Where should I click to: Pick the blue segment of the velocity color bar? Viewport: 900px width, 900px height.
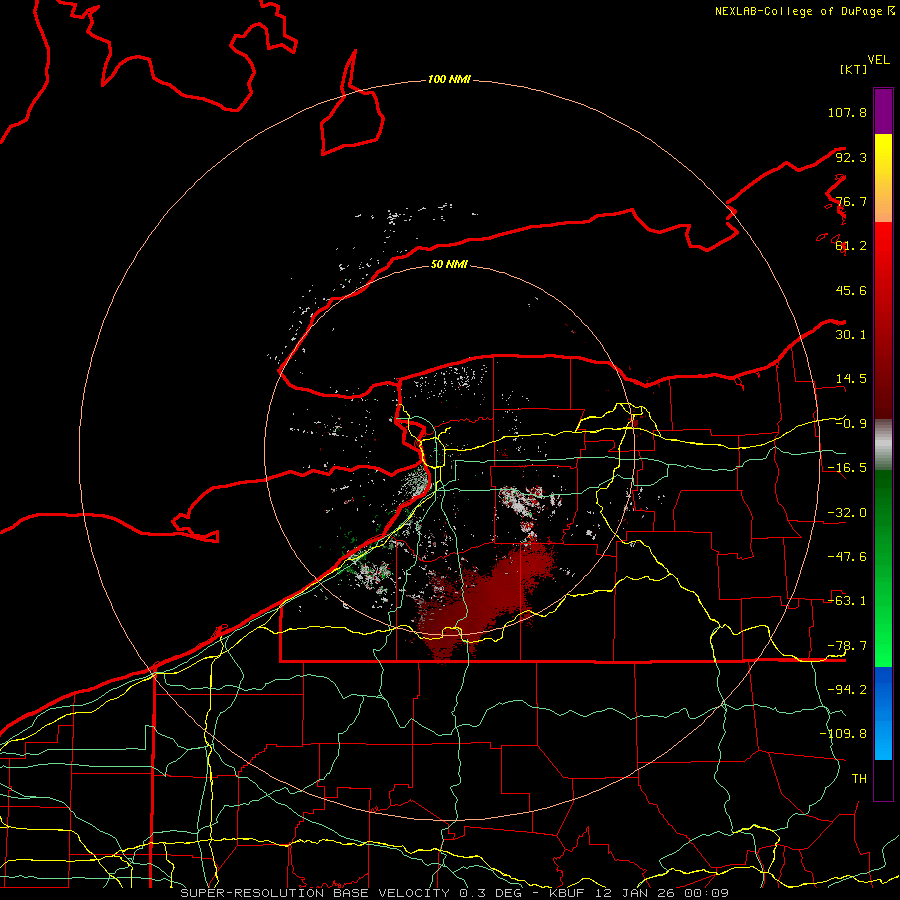tap(883, 713)
